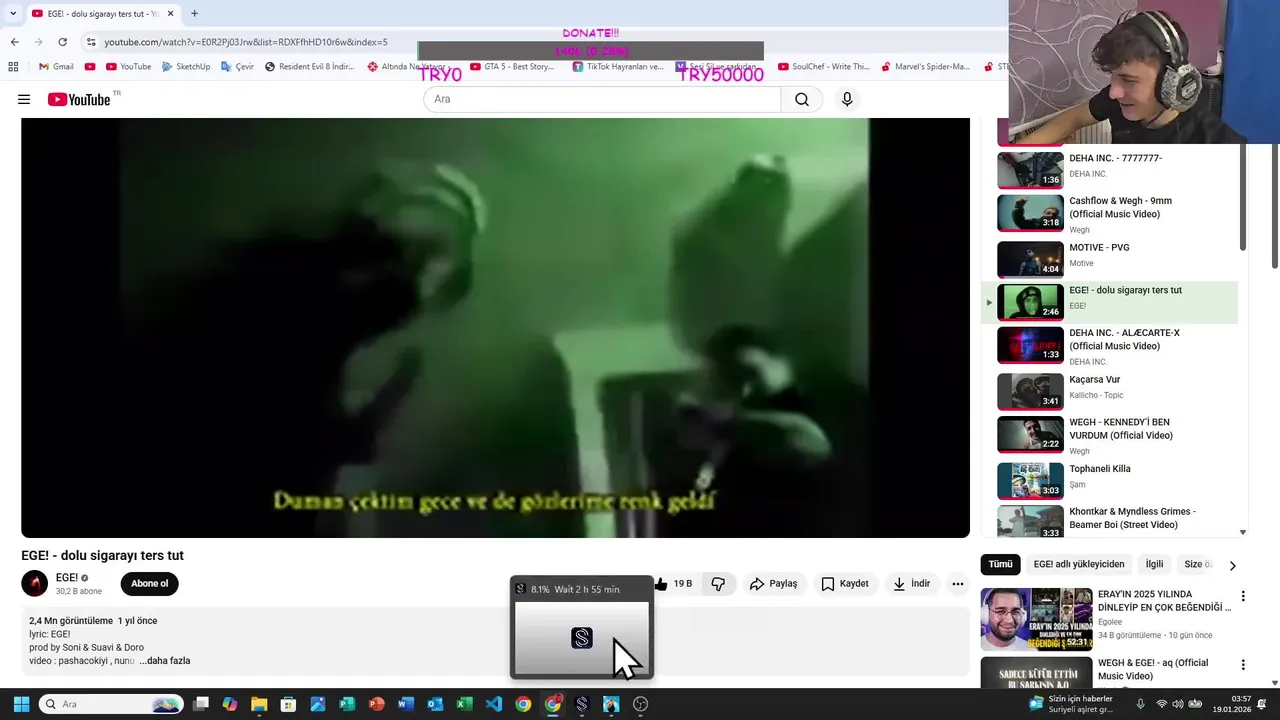The image size is (1280, 720).
Task: Select EGE! adlı yükleyiciden filter chip
Action: (1079, 564)
